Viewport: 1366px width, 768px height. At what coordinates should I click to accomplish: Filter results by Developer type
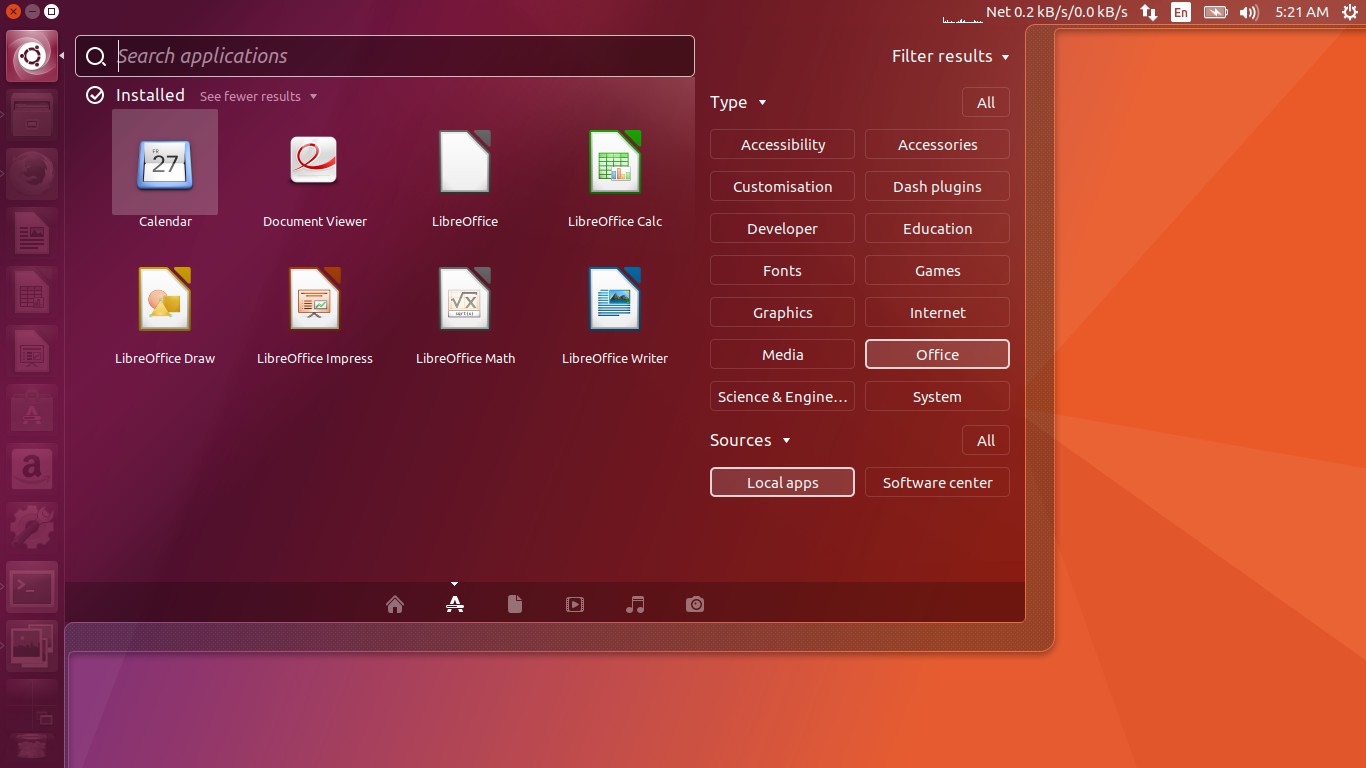782,228
